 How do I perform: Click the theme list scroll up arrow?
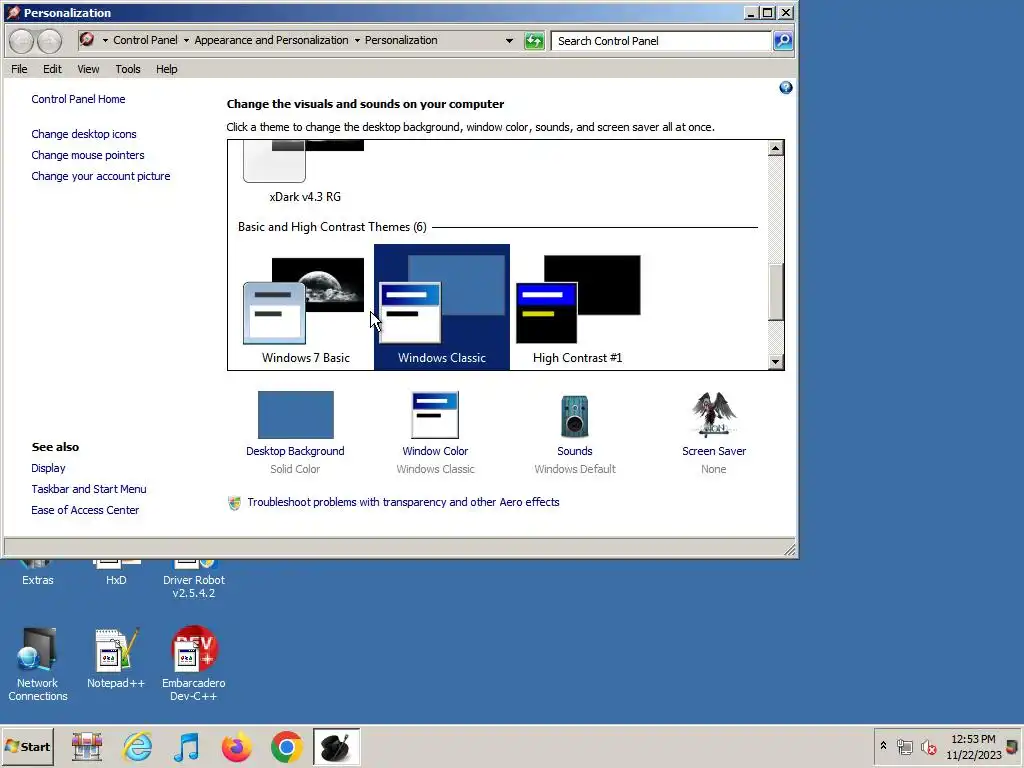[x=775, y=148]
